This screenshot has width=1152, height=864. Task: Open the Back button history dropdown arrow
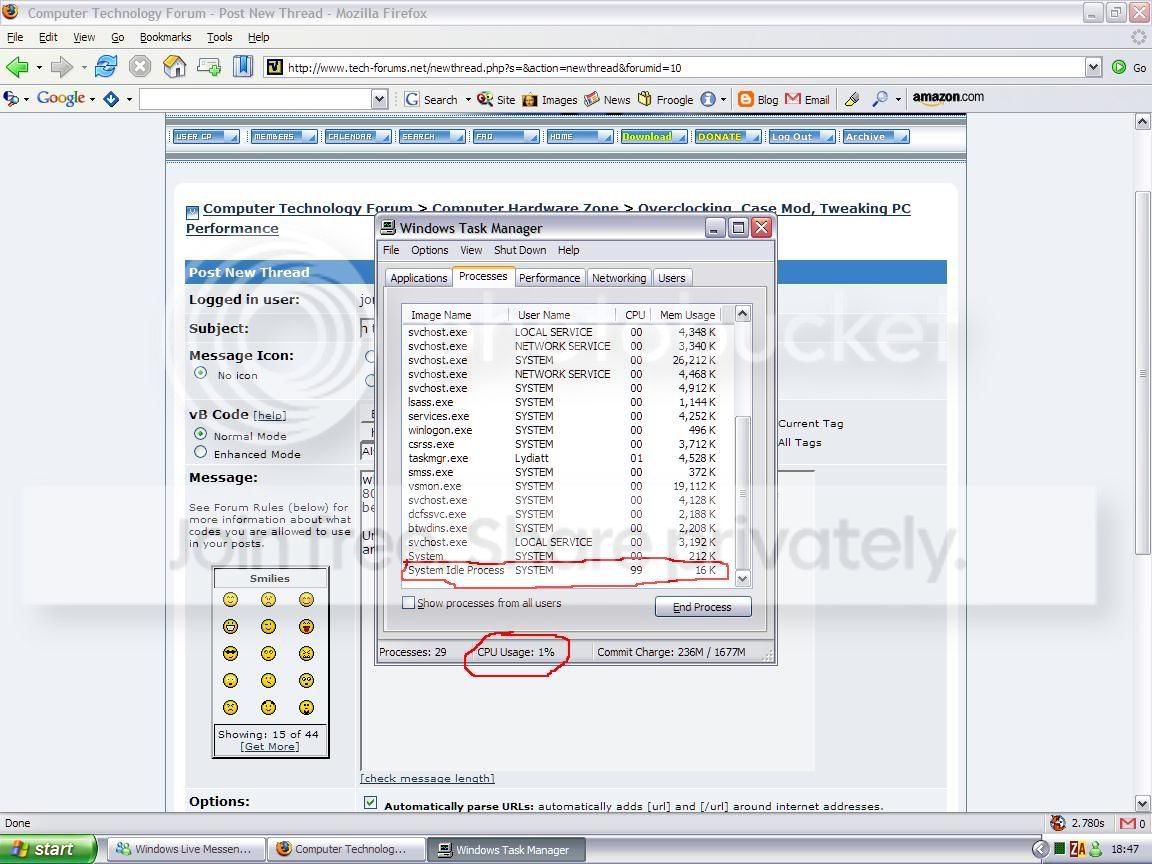(x=39, y=68)
